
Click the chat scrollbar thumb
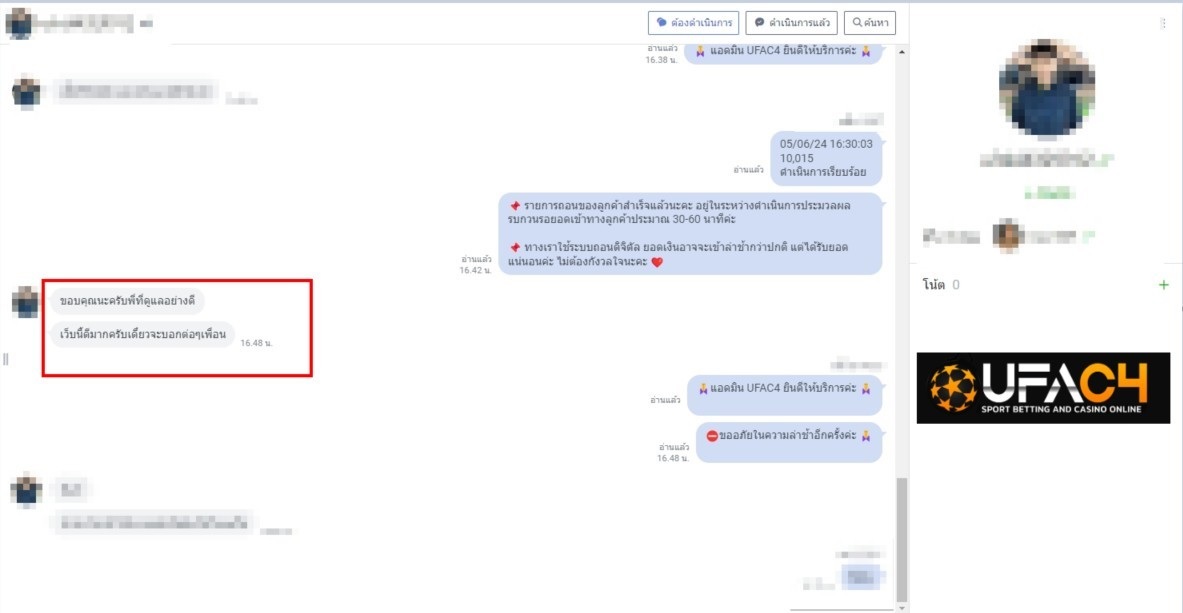[x=902, y=535]
